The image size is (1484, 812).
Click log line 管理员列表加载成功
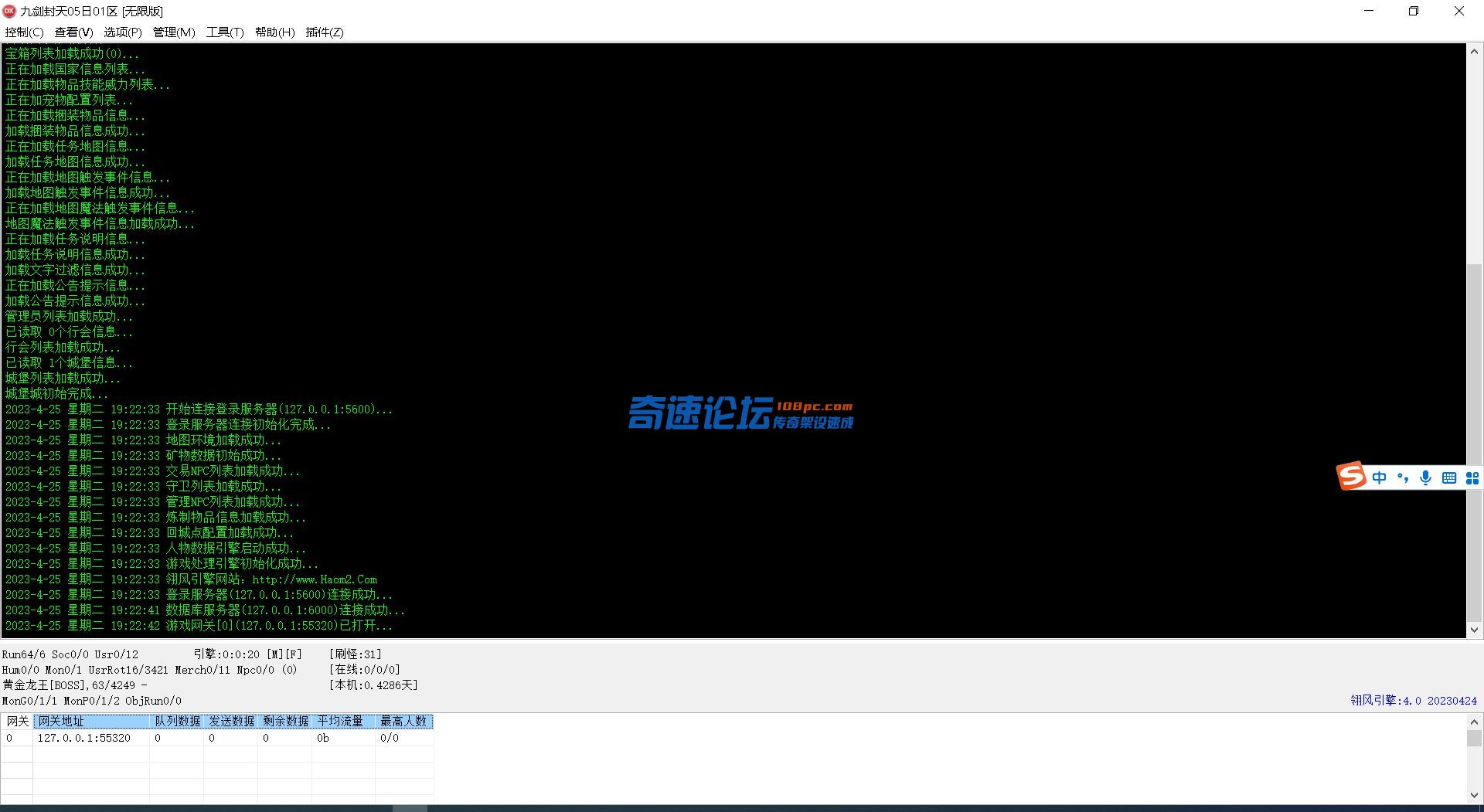click(69, 317)
